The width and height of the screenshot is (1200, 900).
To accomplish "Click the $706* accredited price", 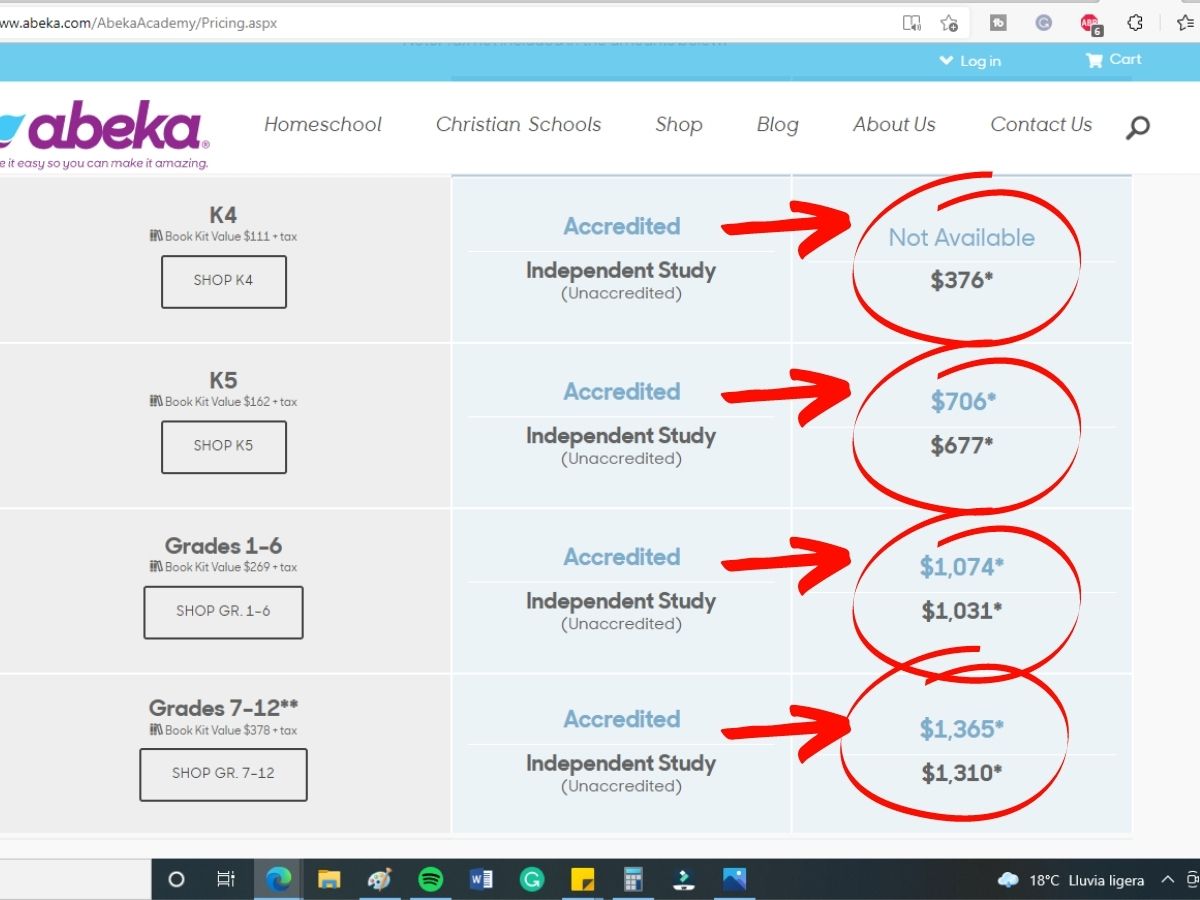I will tap(964, 402).
